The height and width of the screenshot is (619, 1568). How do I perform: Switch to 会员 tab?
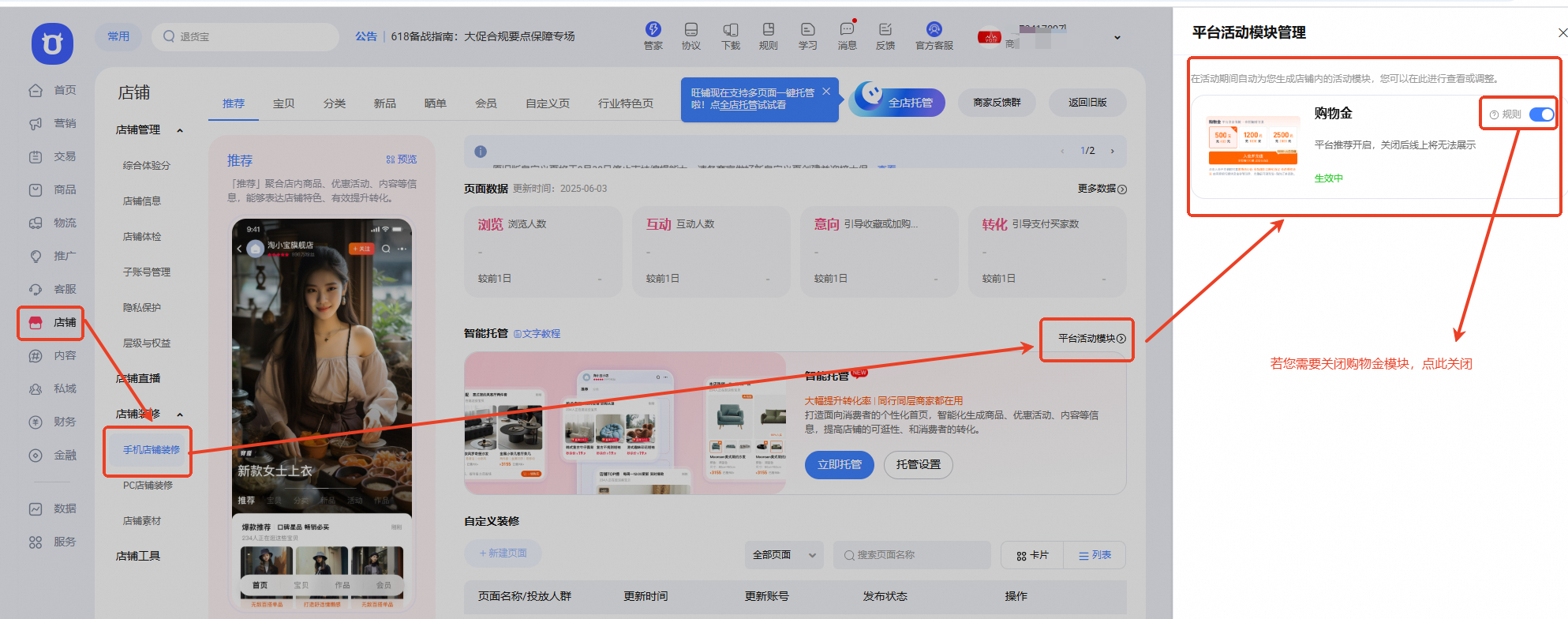(x=486, y=103)
